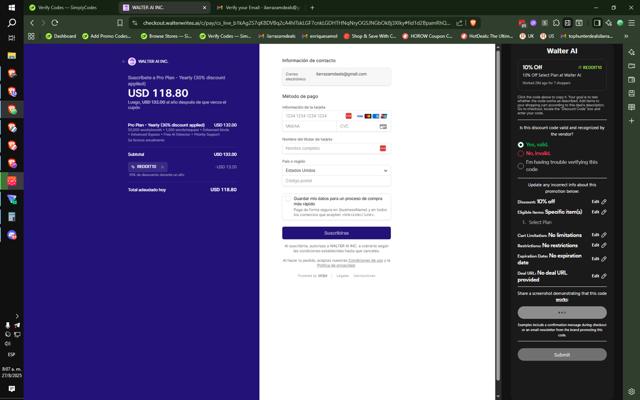Open a new browser tab with plus
640x400 pixels.
pyautogui.click(x=312, y=7)
